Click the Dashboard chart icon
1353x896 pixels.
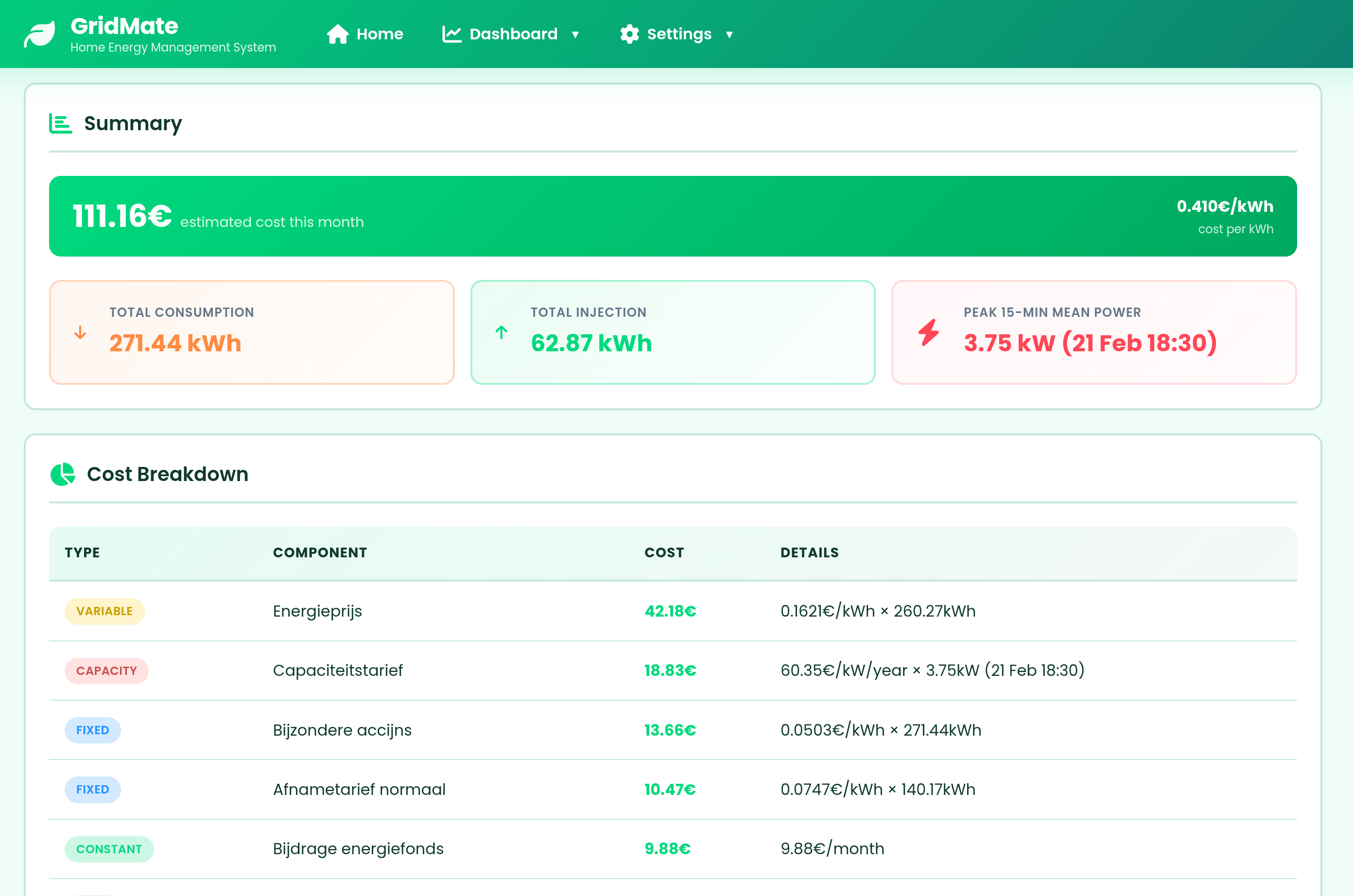coord(451,34)
